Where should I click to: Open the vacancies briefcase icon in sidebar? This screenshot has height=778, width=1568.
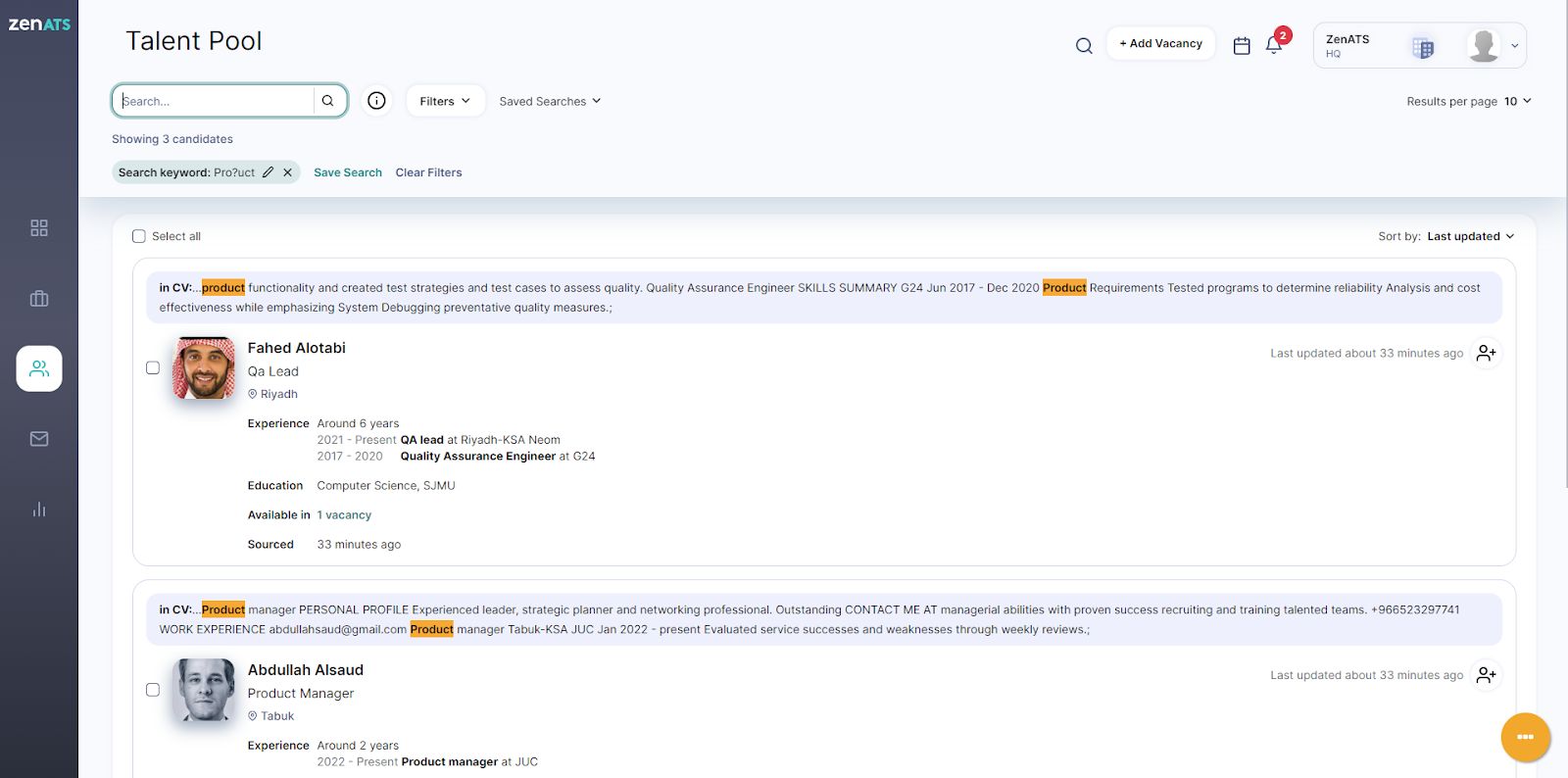point(39,298)
